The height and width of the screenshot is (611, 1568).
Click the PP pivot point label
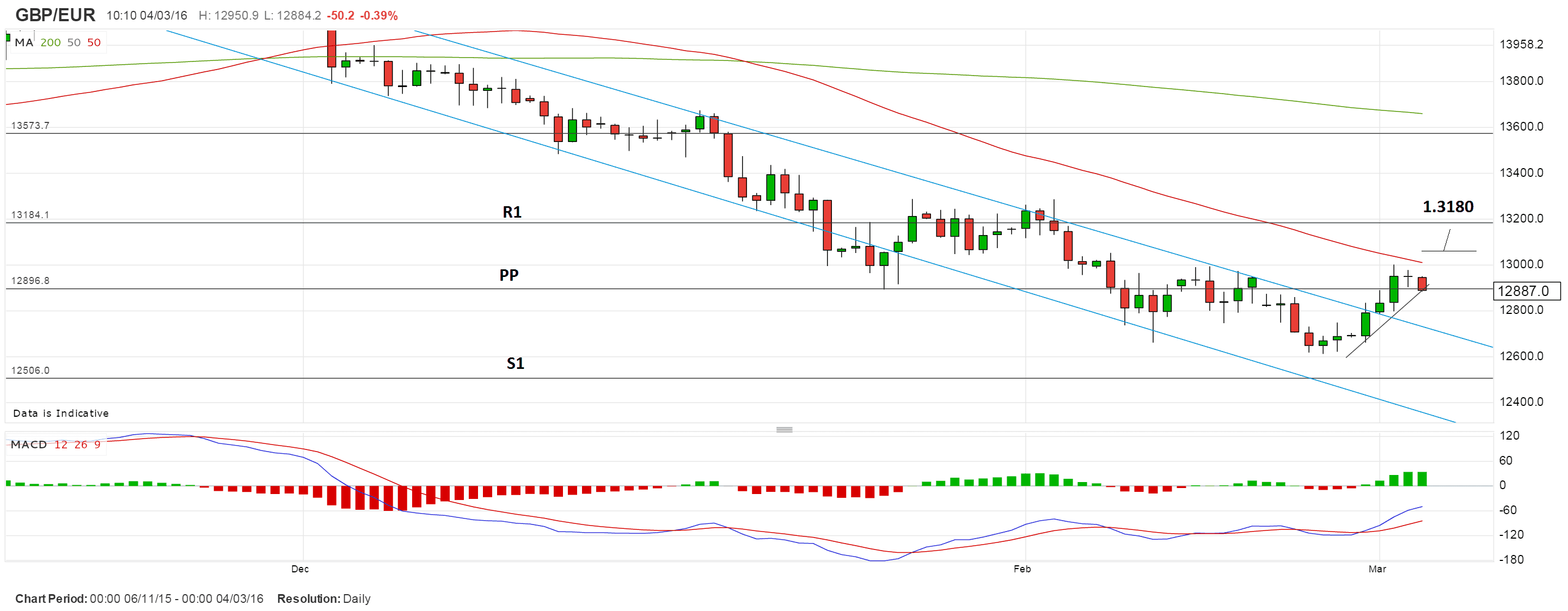click(x=509, y=275)
